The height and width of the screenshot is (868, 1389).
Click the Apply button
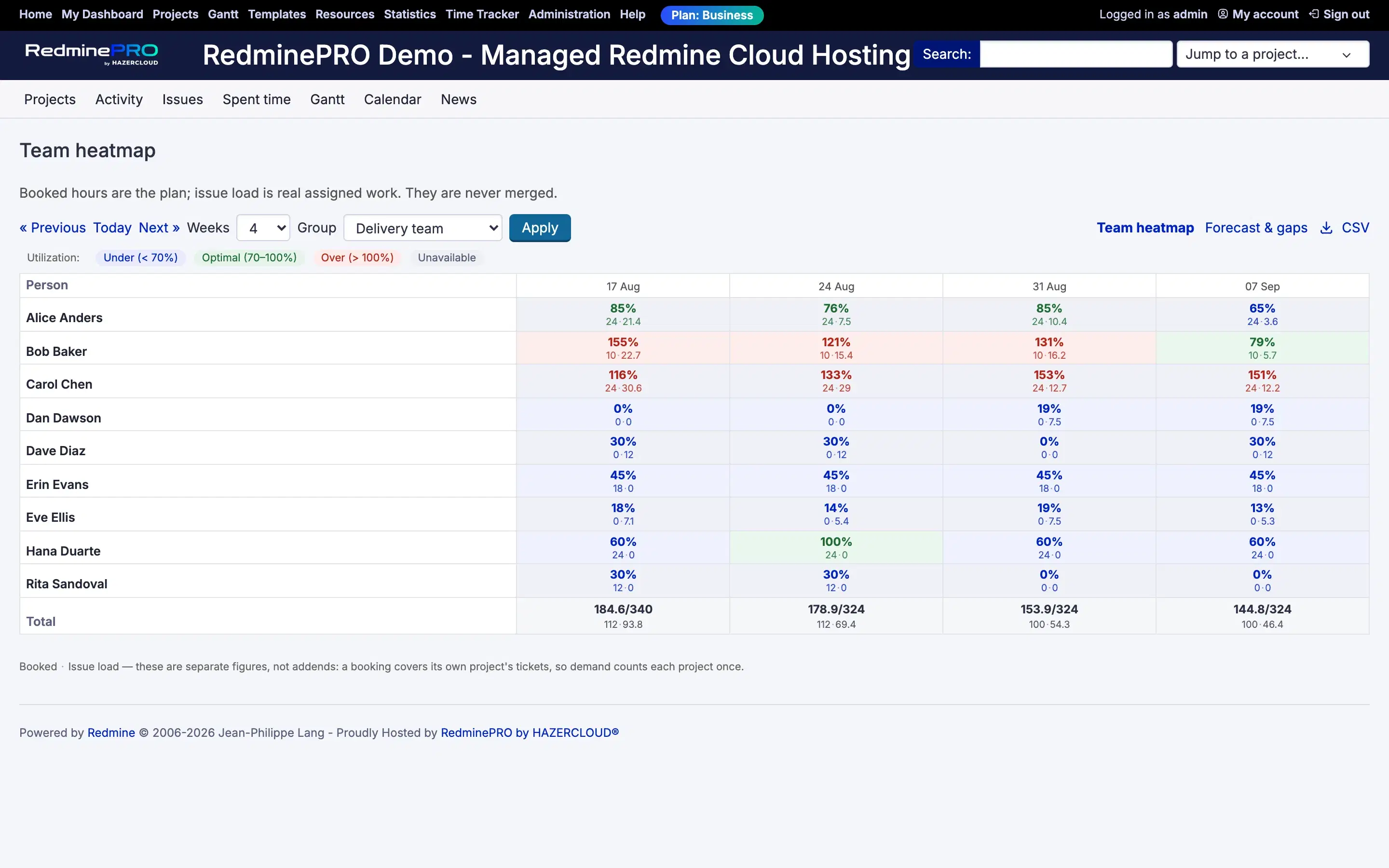pyautogui.click(x=540, y=228)
